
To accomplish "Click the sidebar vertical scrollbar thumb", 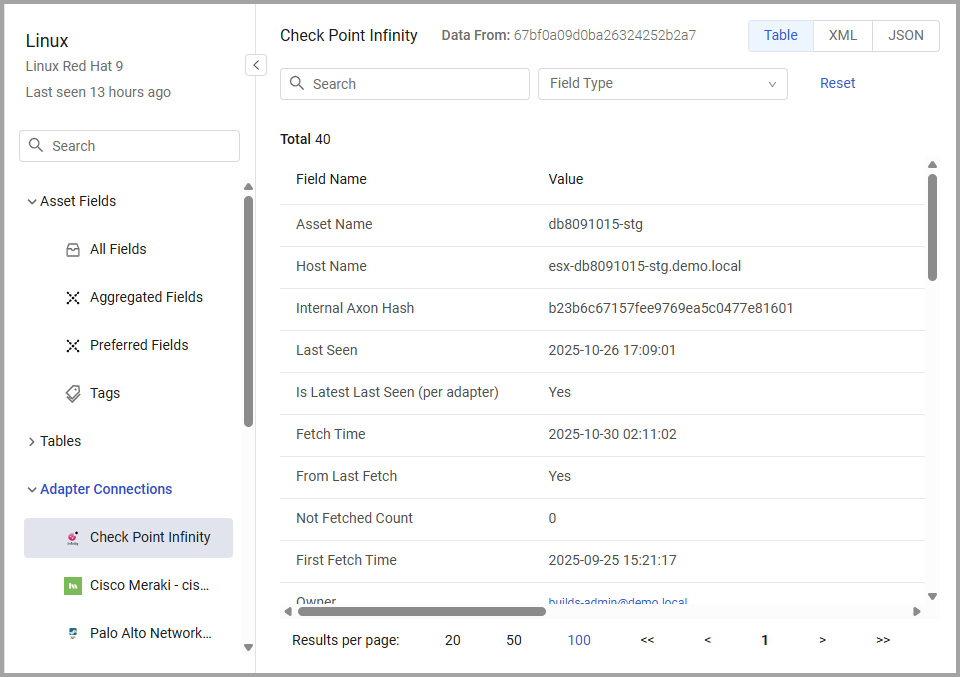I will pyautogui.click(x=248, y=312).
